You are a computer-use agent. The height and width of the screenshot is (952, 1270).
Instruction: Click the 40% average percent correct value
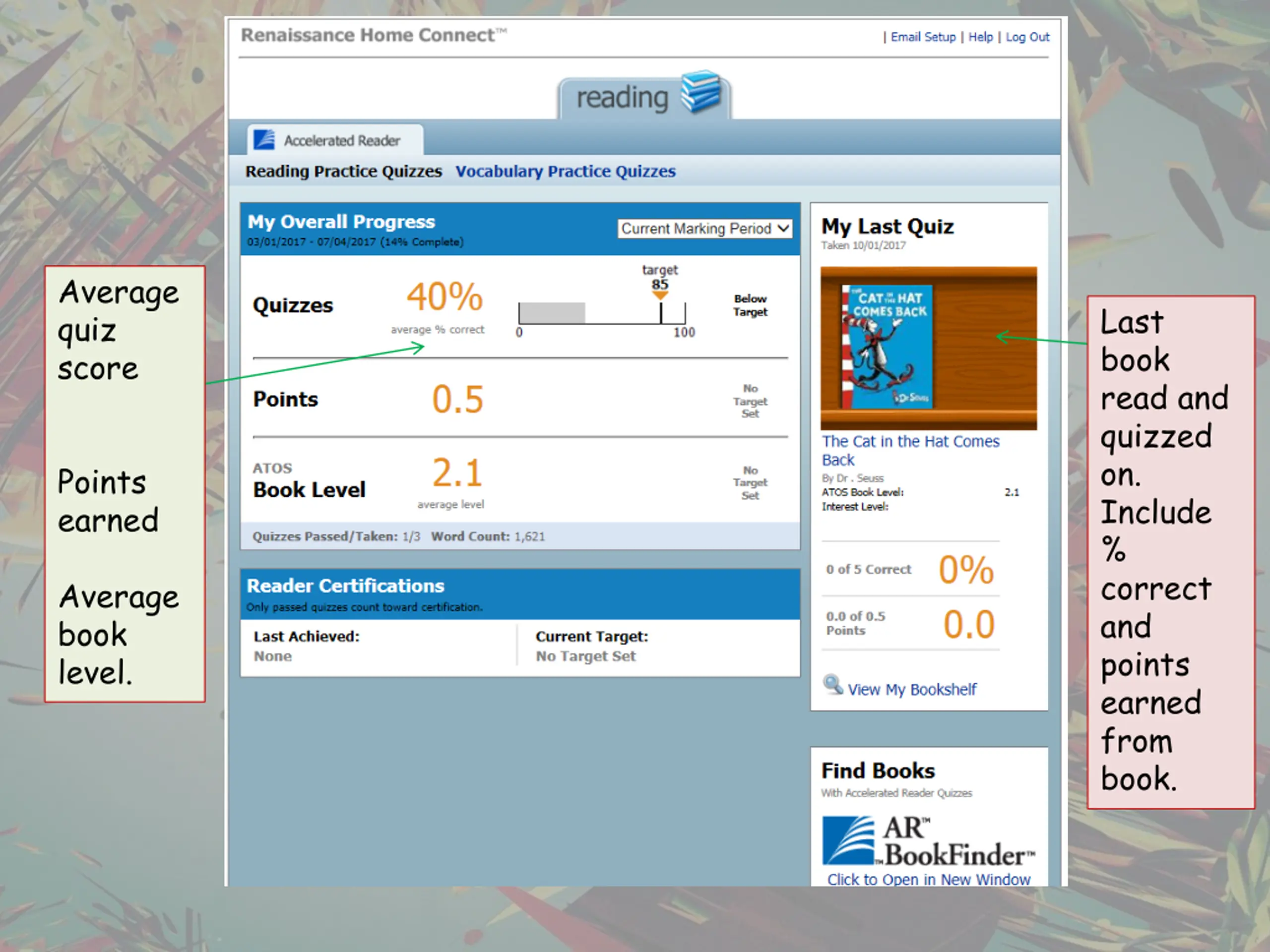coord(444,297)
